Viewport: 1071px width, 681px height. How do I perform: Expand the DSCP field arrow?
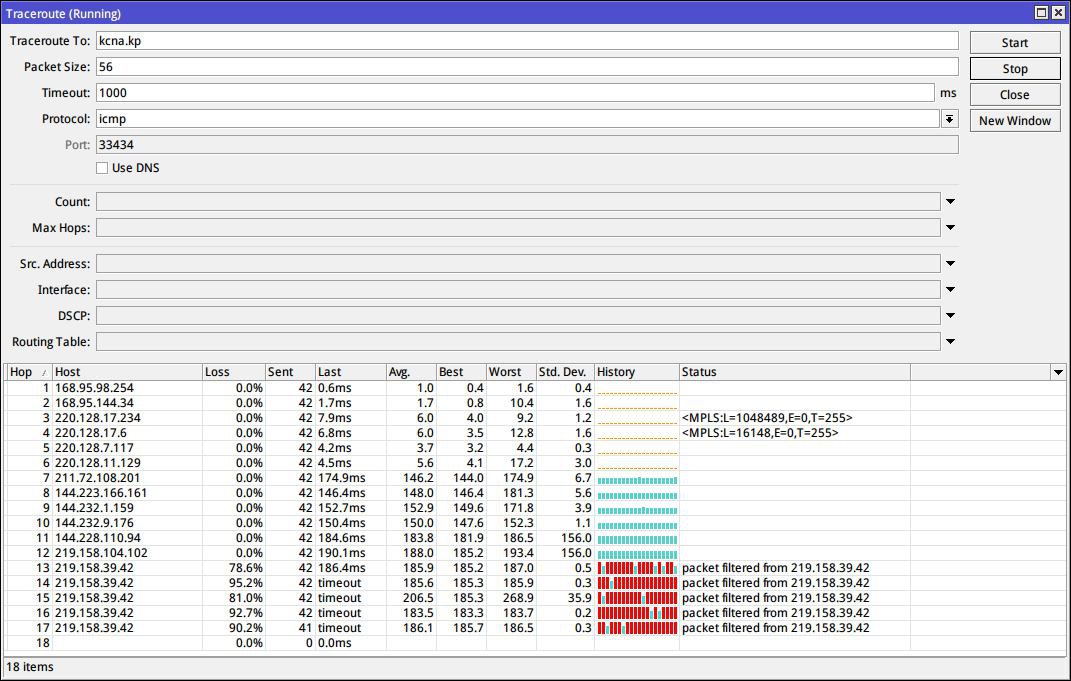[x=950, y=316]
